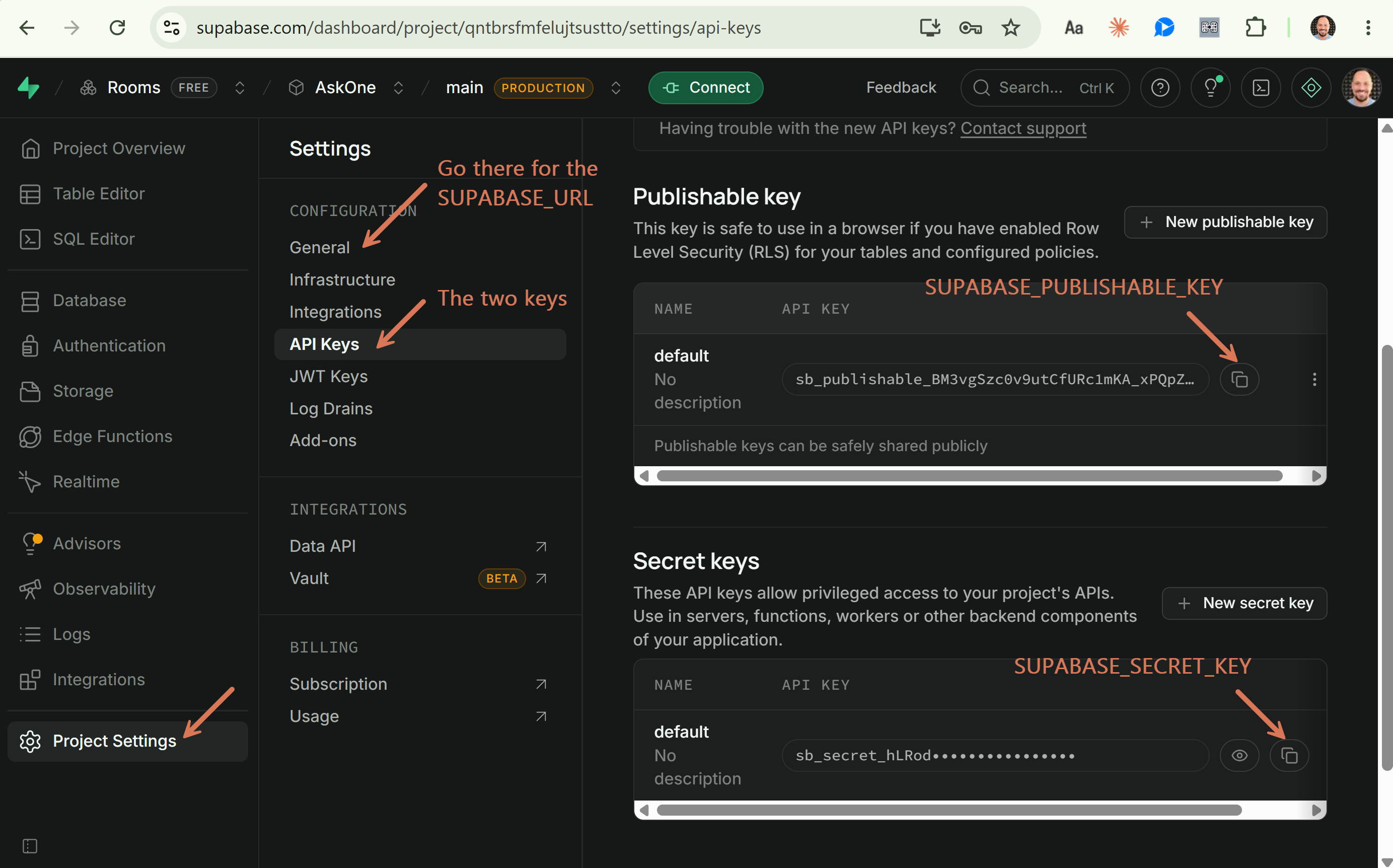This screenshot has height=868, width=1393.
Task: Open Project Overview in sidebar
Action: click(127, 148)
